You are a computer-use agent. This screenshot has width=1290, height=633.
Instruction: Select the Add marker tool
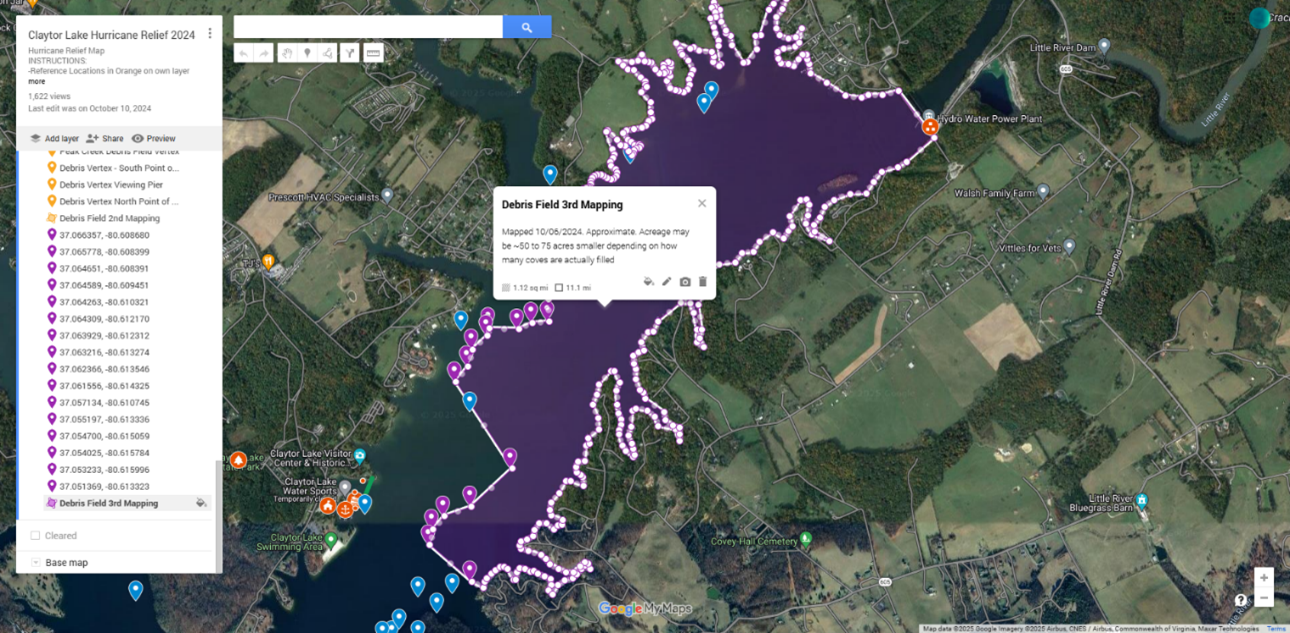pos(307,52)
